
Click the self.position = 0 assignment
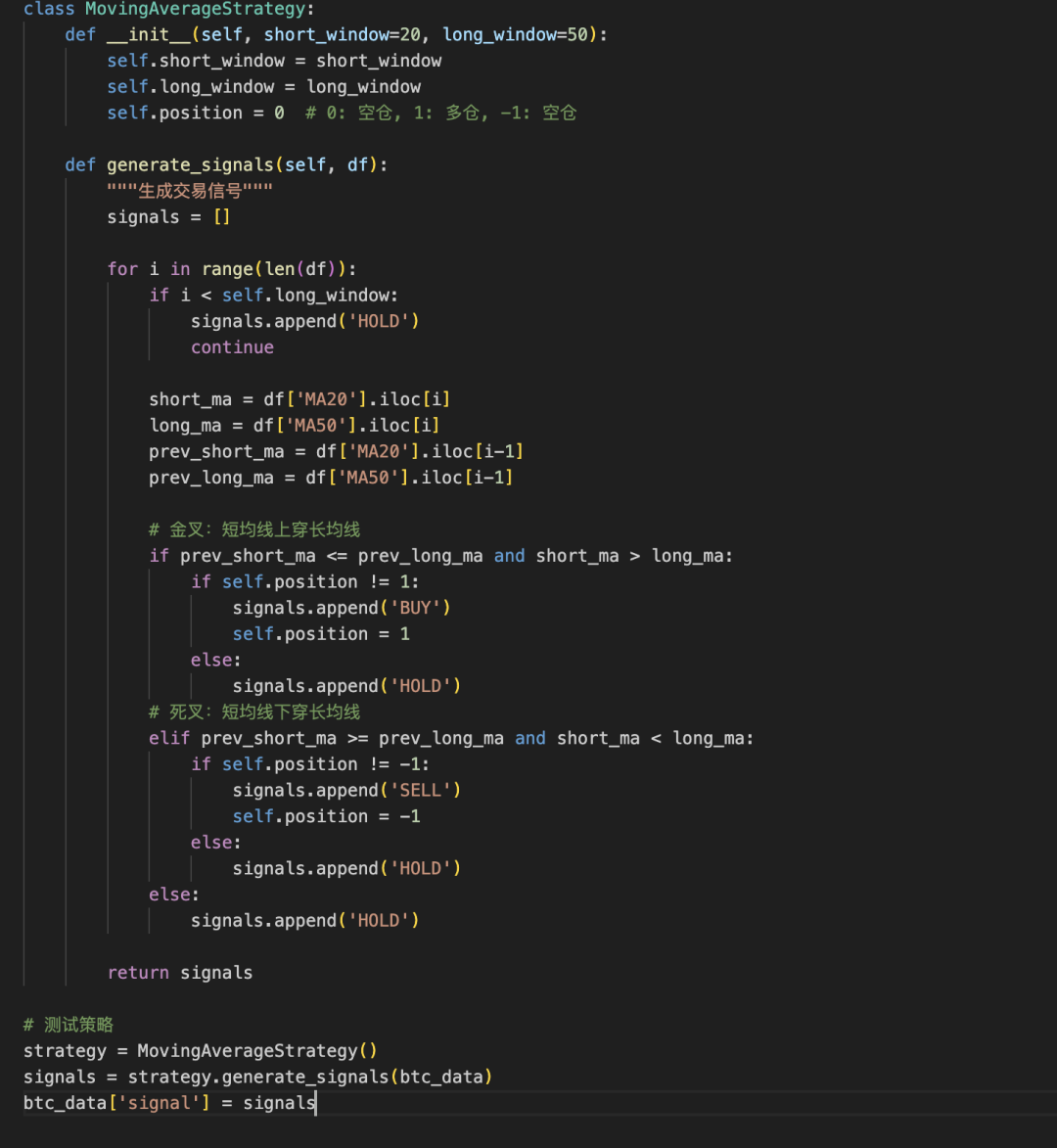tap(196, 113)
